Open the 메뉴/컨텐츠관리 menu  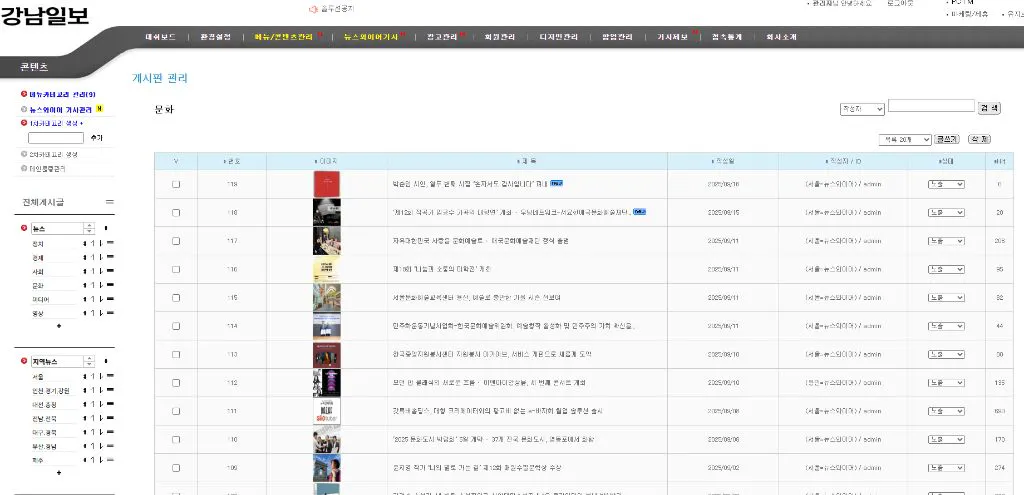point(283,37)
